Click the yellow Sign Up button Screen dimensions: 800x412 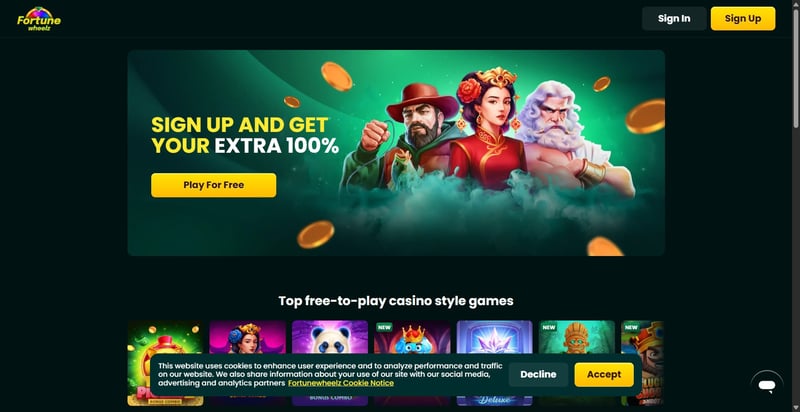(x=743, y=18)
